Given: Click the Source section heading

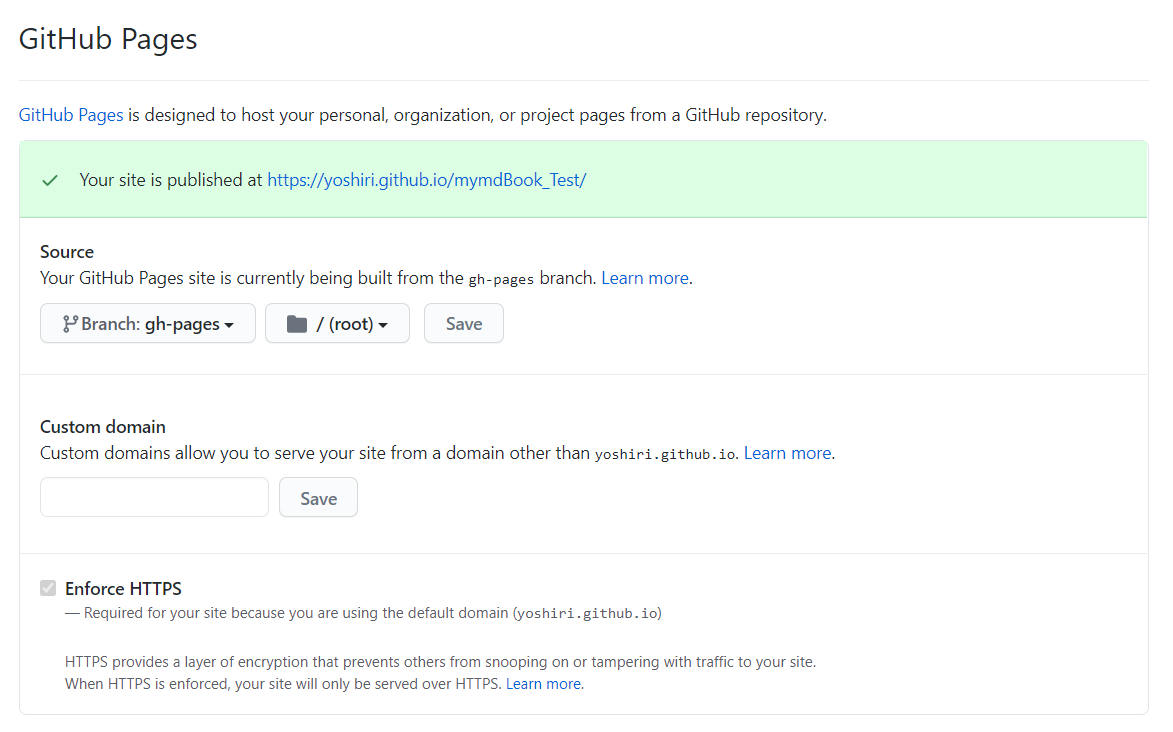Looking at the screenshot, I should 67,251.
